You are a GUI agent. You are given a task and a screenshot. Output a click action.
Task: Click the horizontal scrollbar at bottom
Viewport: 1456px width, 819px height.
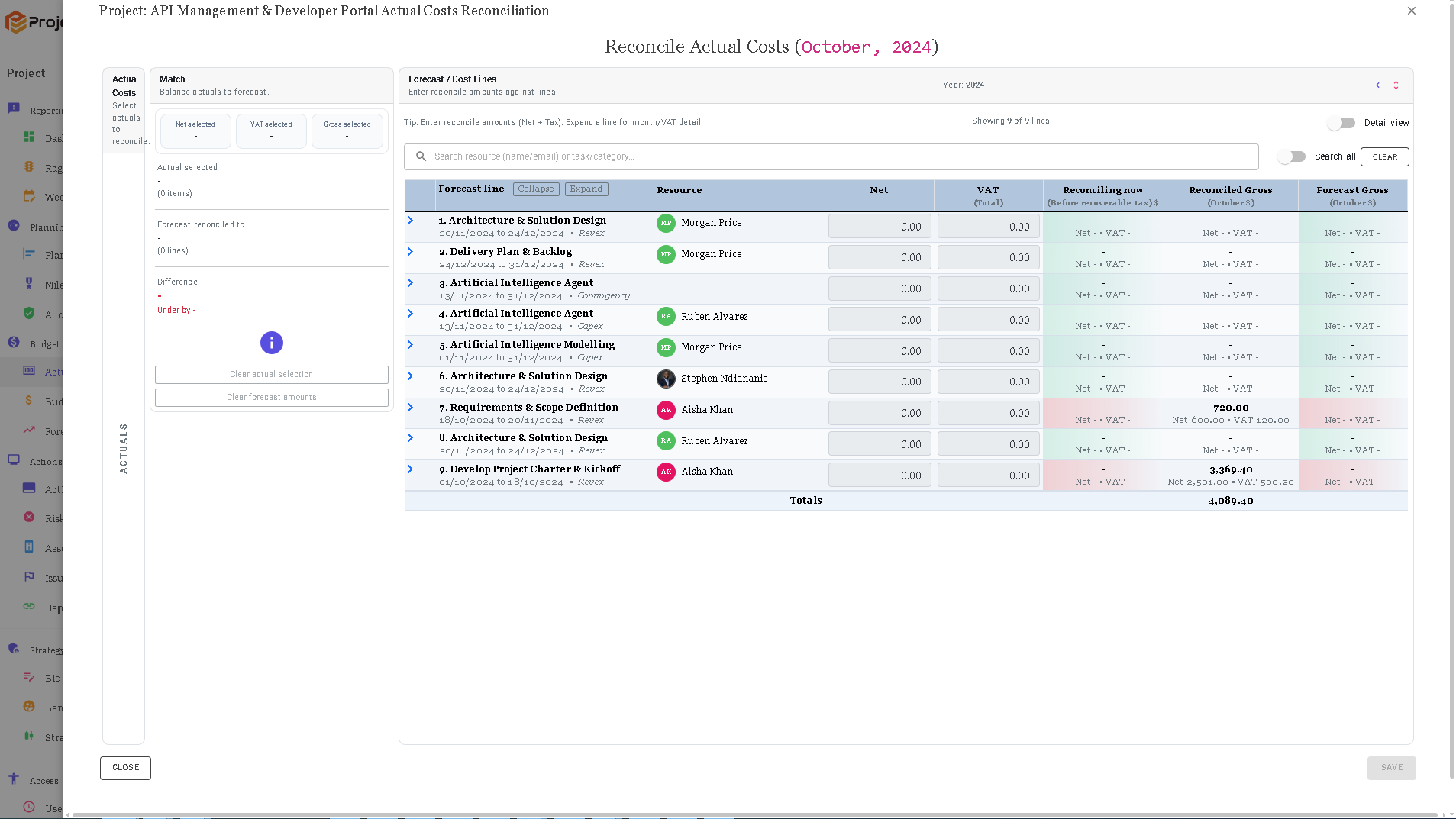[754, 814]
